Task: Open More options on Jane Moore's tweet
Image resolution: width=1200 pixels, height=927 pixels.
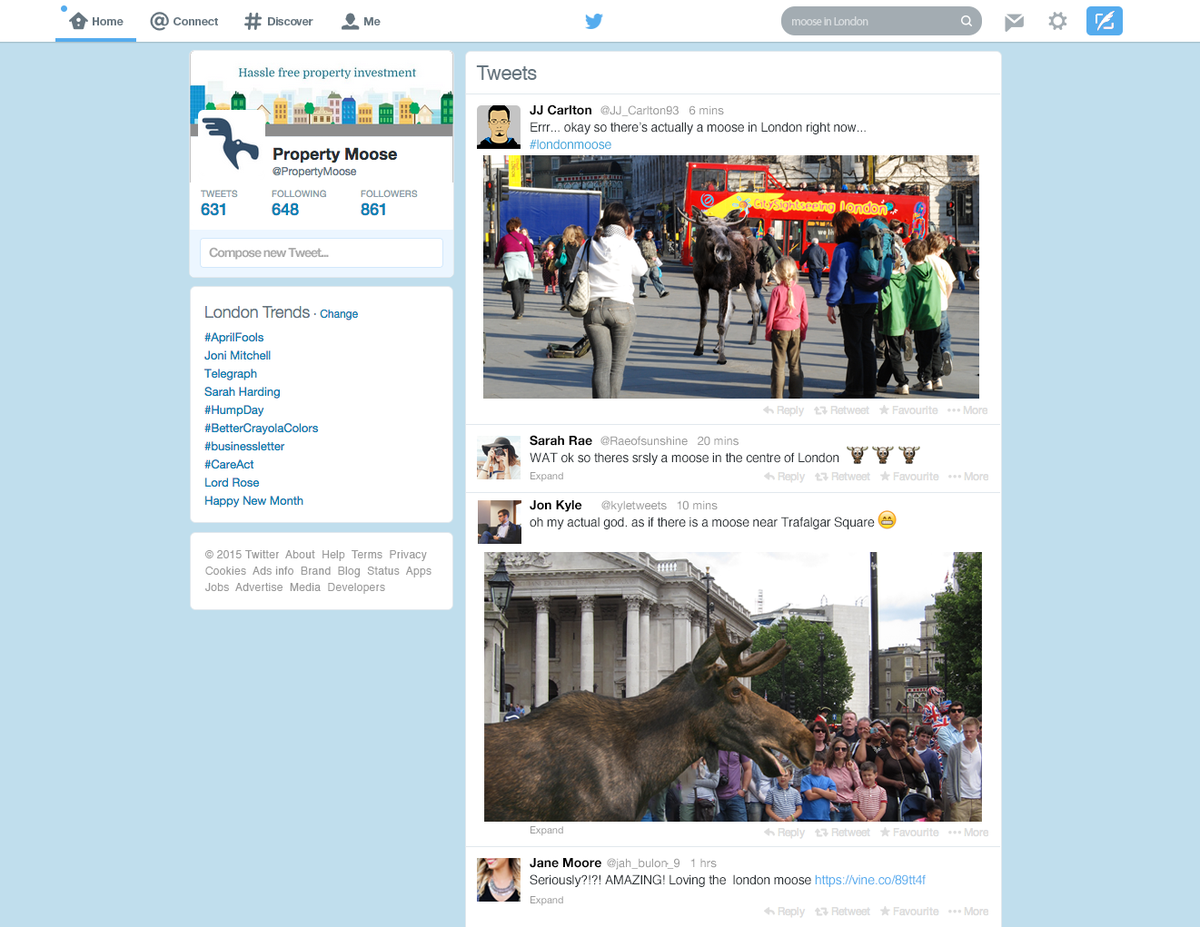Action: tap(968, 911)
